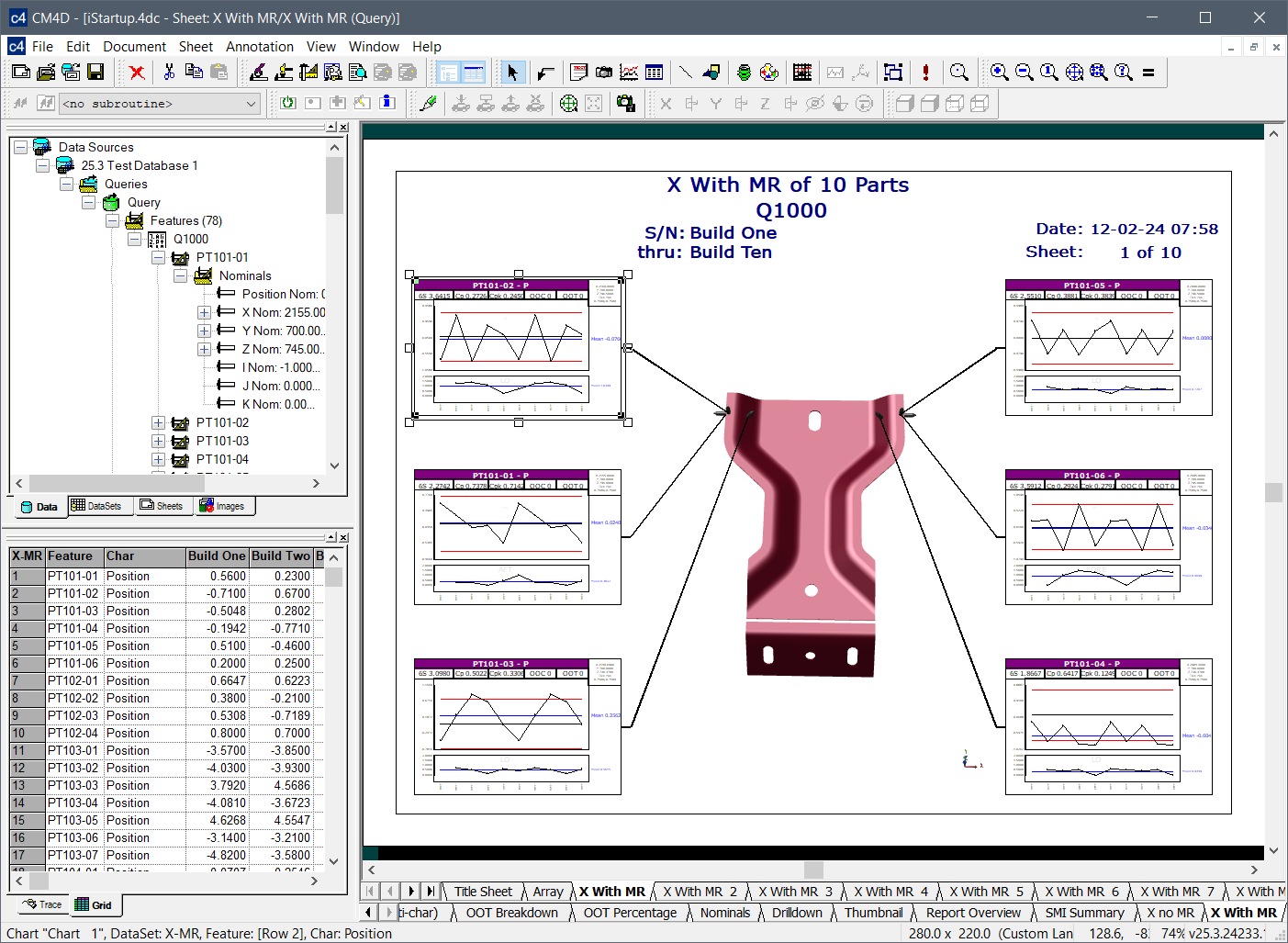Click the scissors Cut icon
The width and height of the screenshot is (1288, 943).
(x=169, y=72)
